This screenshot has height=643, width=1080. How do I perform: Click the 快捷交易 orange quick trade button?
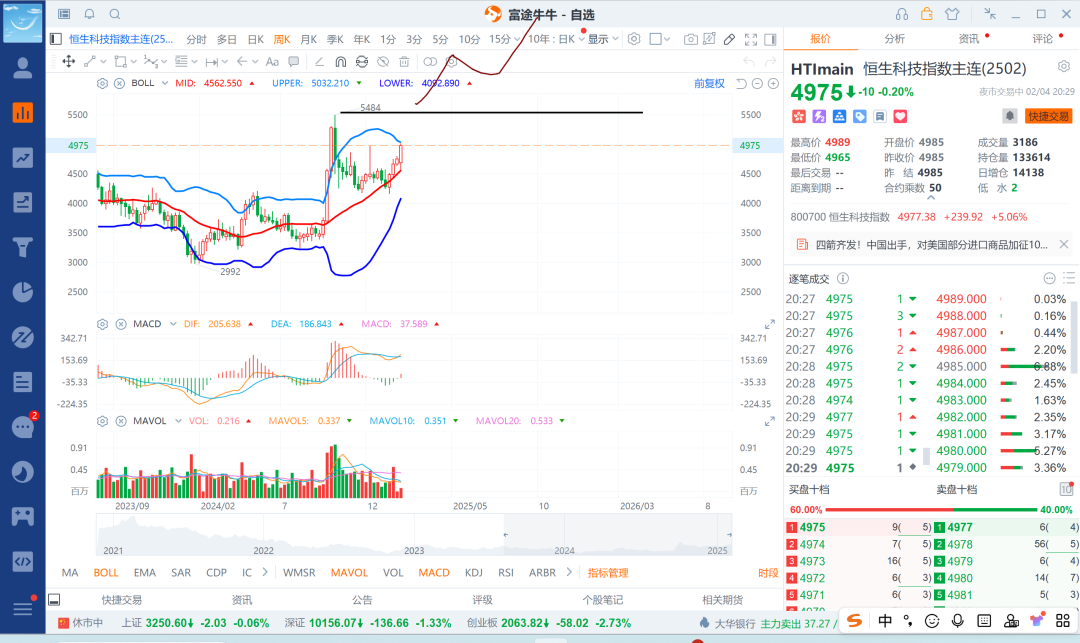[1048, 116]
